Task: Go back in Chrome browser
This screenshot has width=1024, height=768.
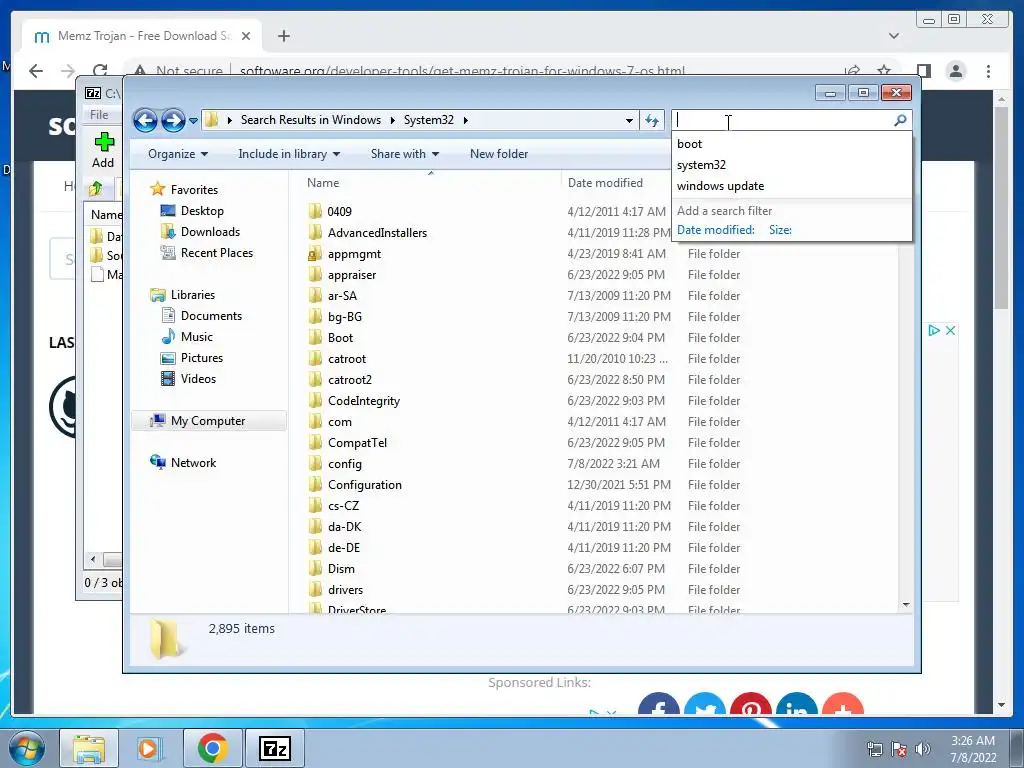Action: (x=36, y=71)
